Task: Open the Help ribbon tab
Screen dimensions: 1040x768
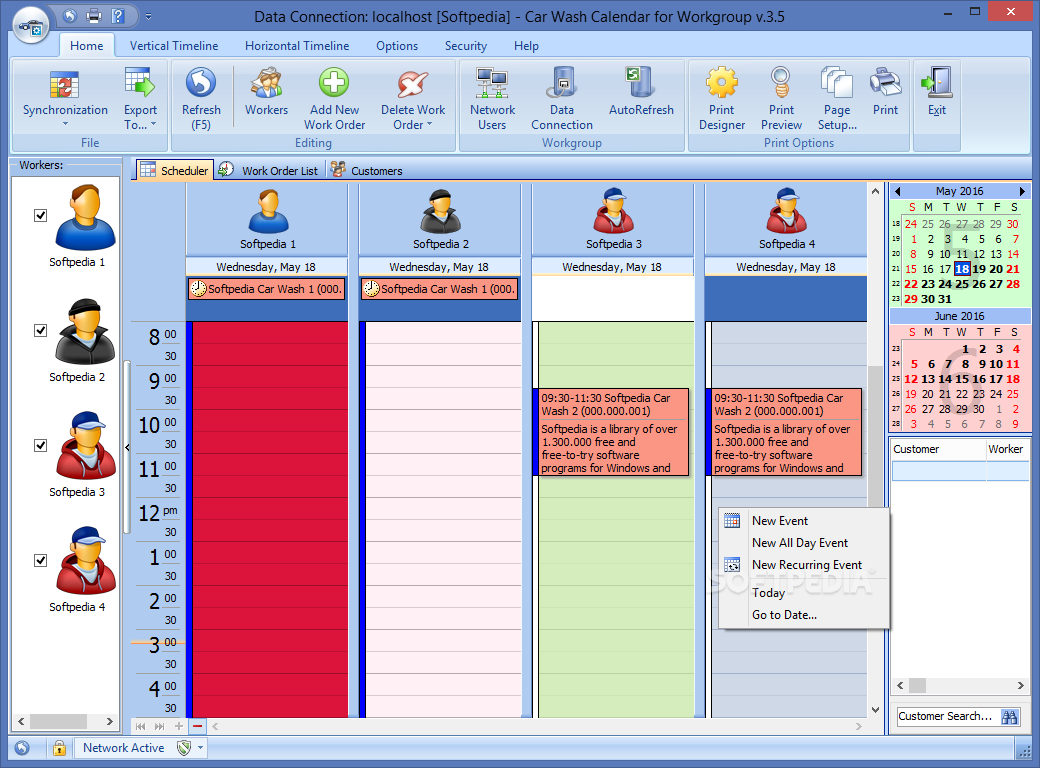Action: (526, 46)
